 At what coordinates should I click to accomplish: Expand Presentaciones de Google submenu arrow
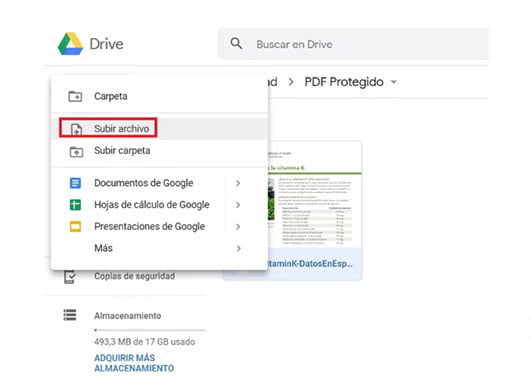[x=238, y=227]
